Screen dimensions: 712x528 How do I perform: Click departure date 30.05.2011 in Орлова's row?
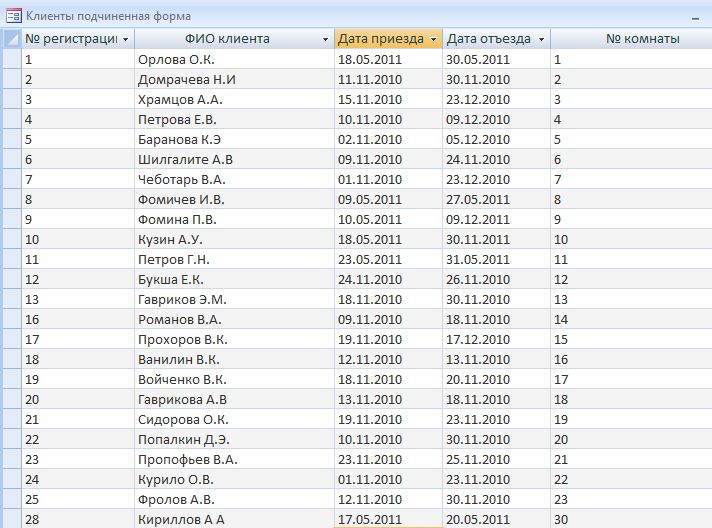(496, 59)
